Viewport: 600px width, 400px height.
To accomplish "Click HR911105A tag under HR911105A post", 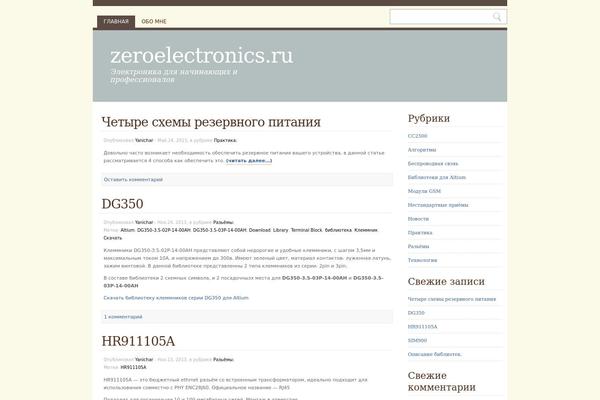I will click(133, 367).
